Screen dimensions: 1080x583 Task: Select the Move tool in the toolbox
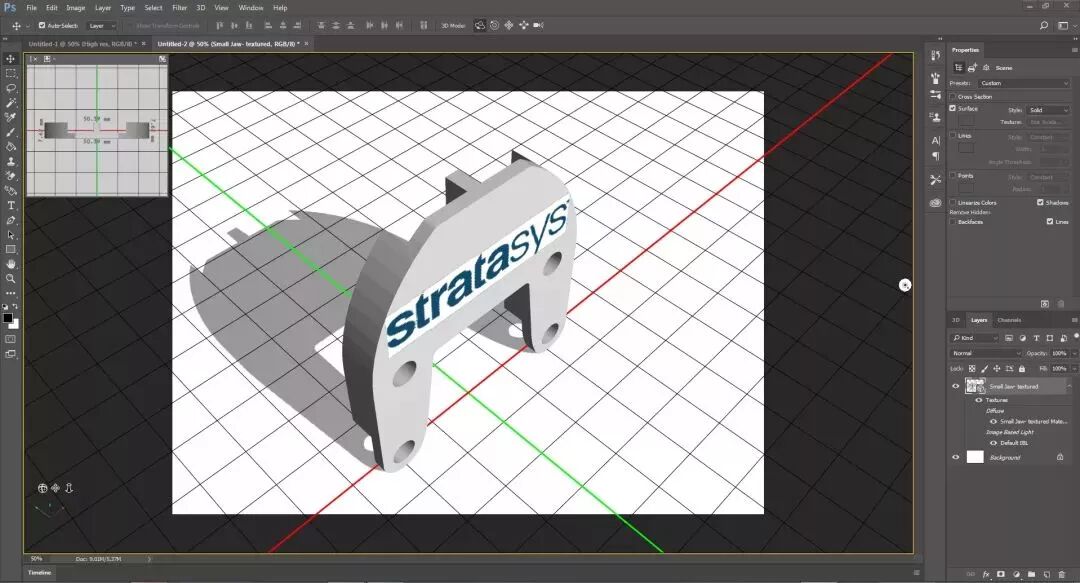10,59
